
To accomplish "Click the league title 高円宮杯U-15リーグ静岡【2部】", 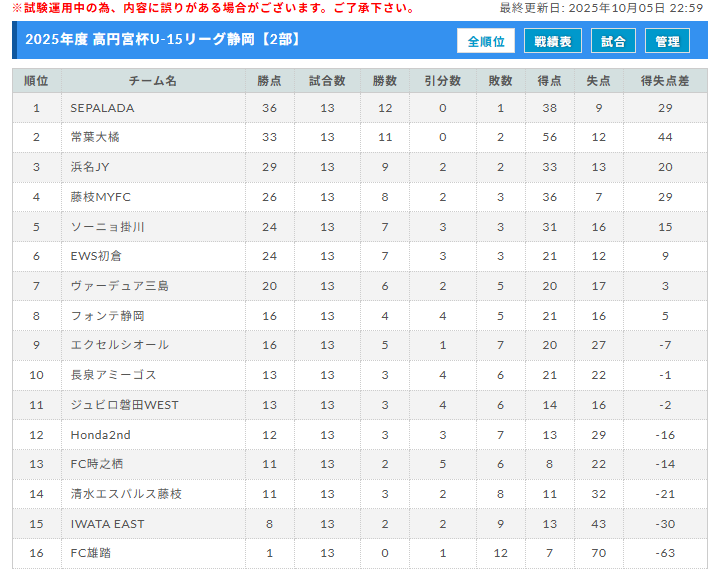I will [163, 40].
